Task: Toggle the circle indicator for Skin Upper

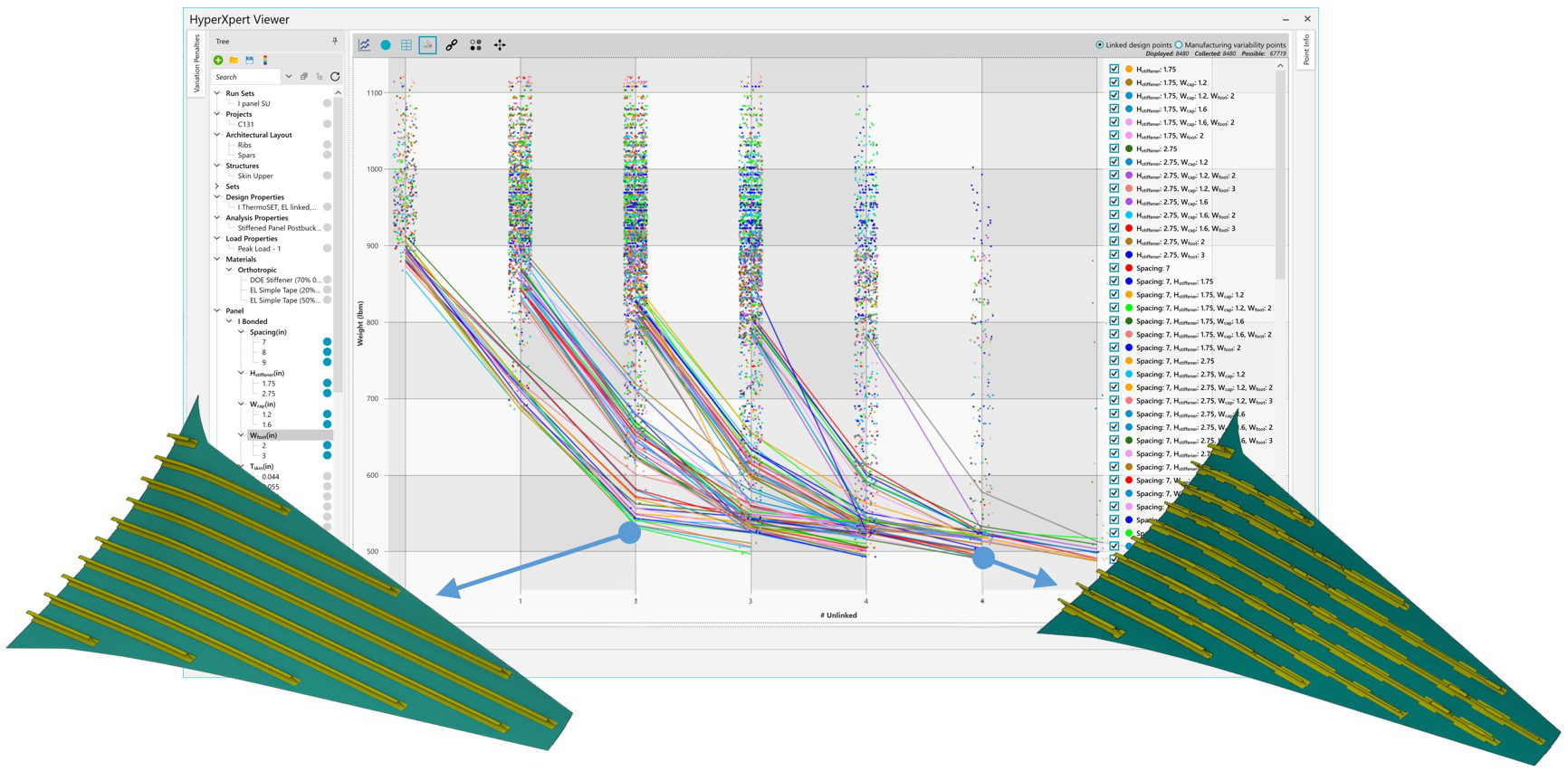Action: tap(327, 176)
